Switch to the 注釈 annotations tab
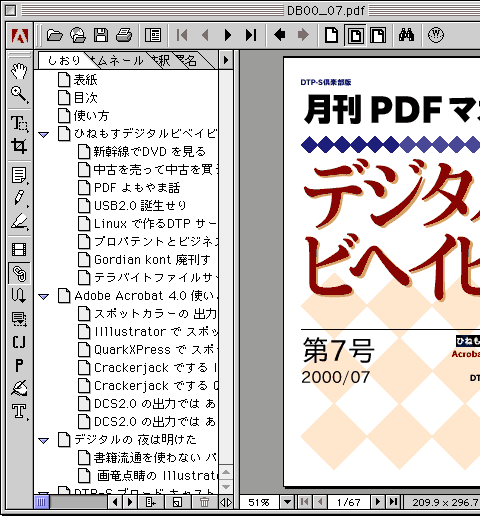This screenshot has height=516, width=480. (161, 60)
